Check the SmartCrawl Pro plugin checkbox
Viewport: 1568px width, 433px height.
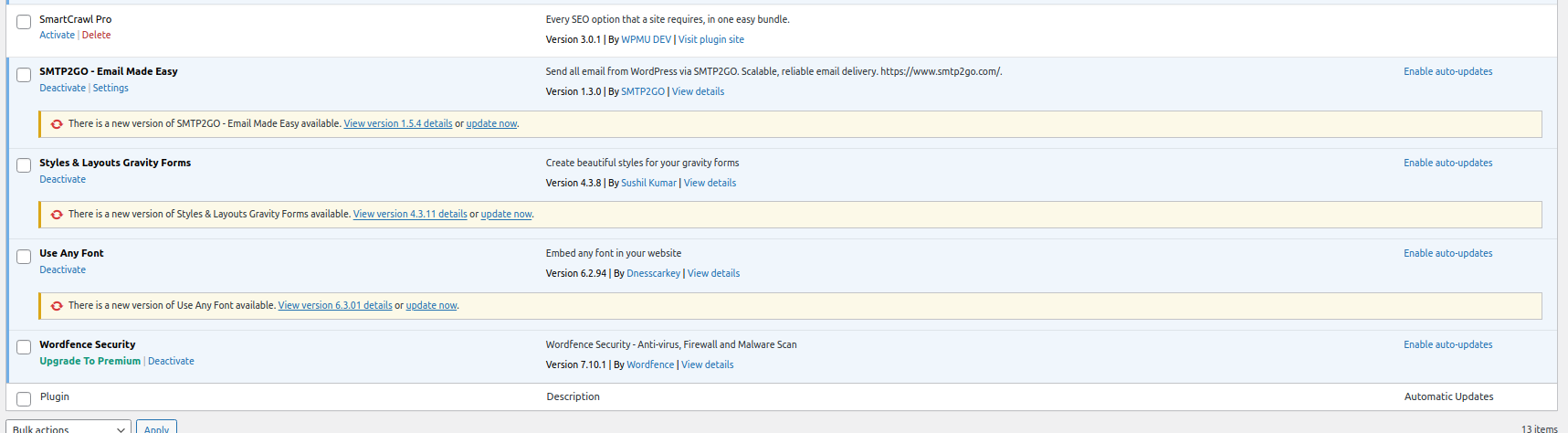pos(24,22)
